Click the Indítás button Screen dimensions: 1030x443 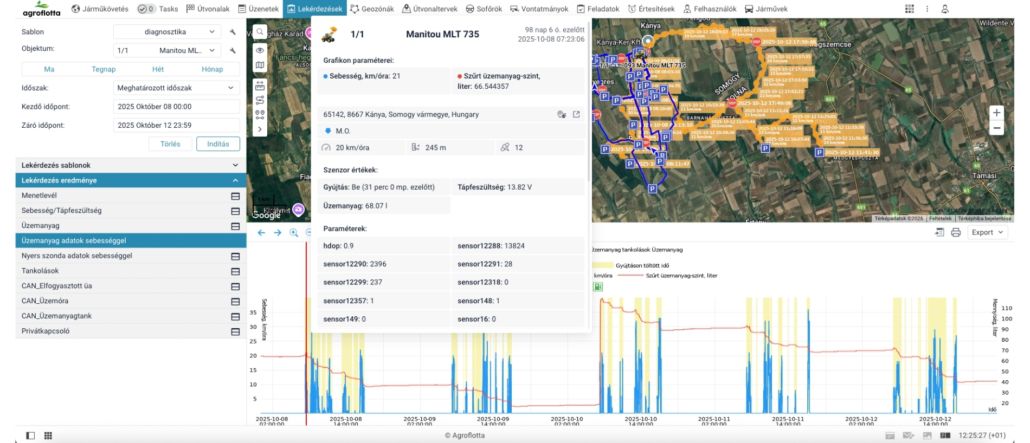(x=217, y=144)
